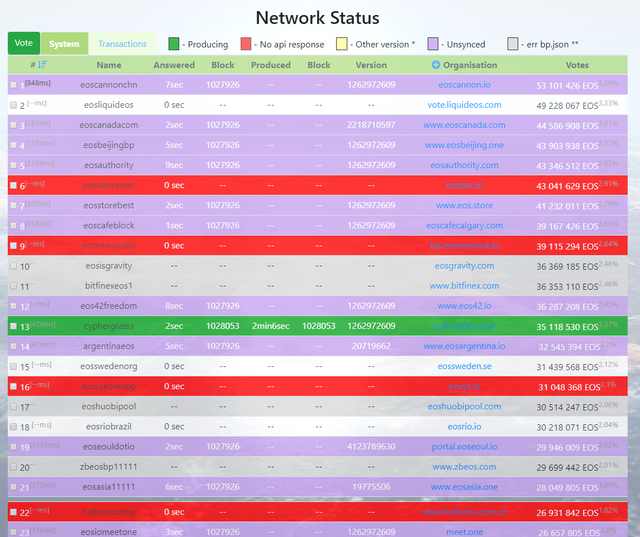Select producer name eosriobrazil
640x537 pixels.
pos(109,426)
